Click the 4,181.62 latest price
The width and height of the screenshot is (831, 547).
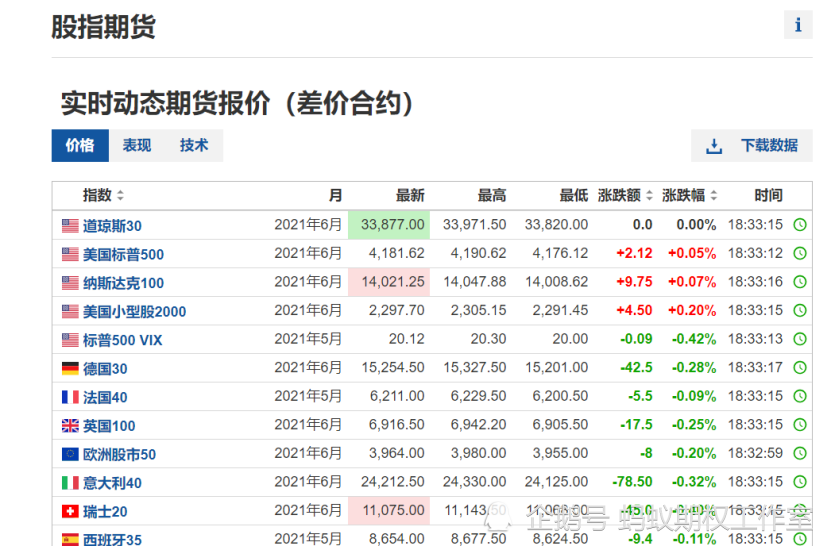coord(397,253)
